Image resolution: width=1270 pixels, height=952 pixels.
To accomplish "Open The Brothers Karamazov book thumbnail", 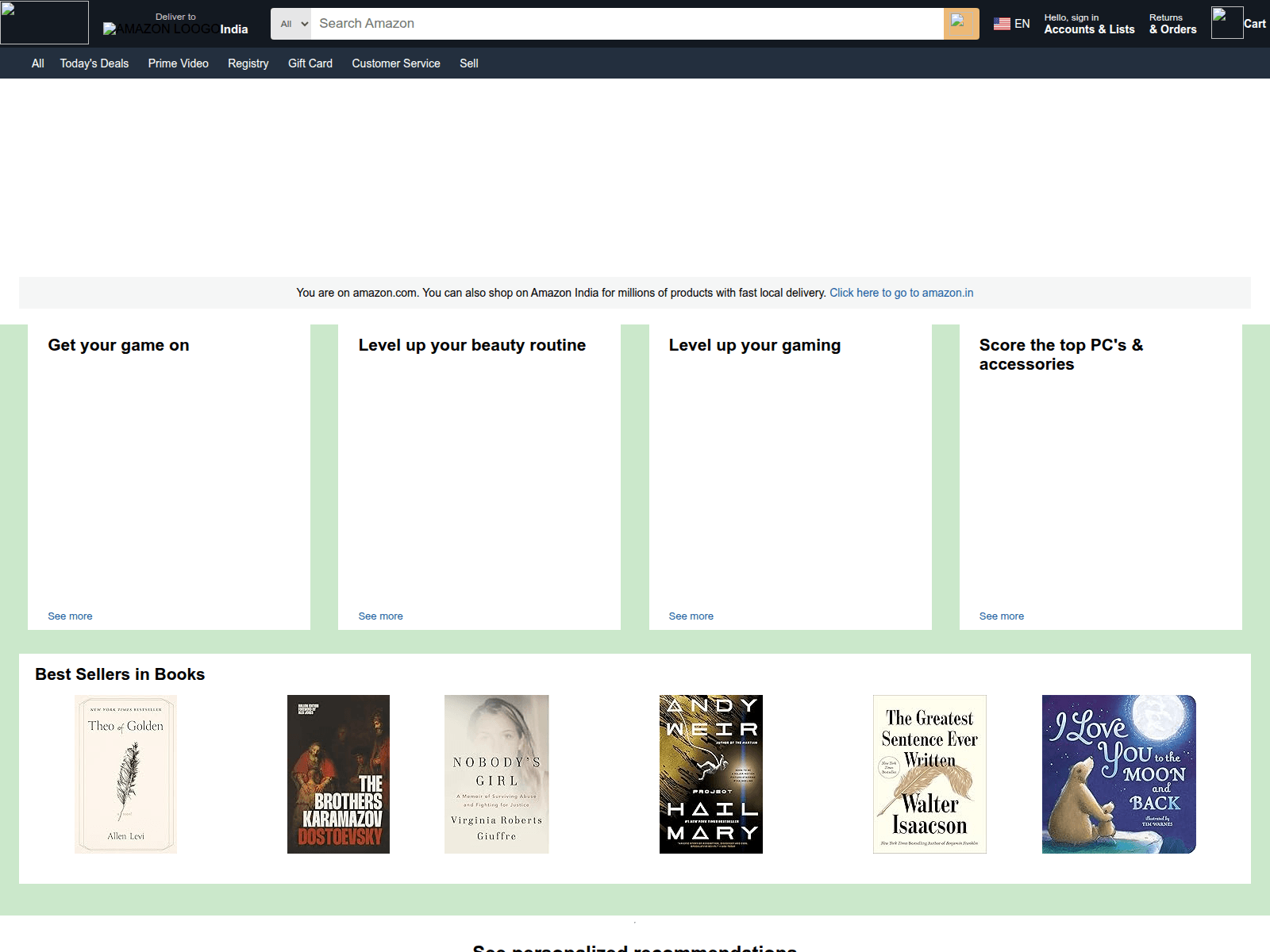I will pyautogui.click(x=338, y=774).
